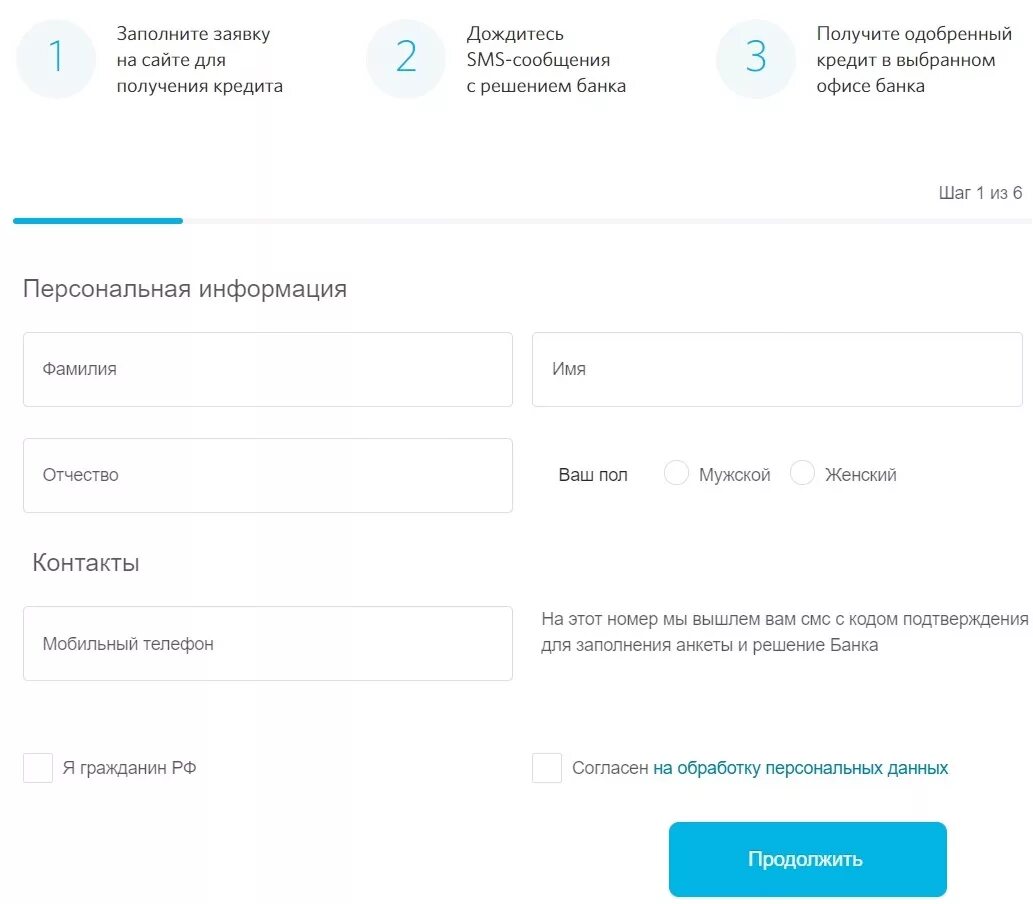This screenshot has height=904, width=1033.
Task: Focus the Мобильный телефон input field
Action: [267, 643]
